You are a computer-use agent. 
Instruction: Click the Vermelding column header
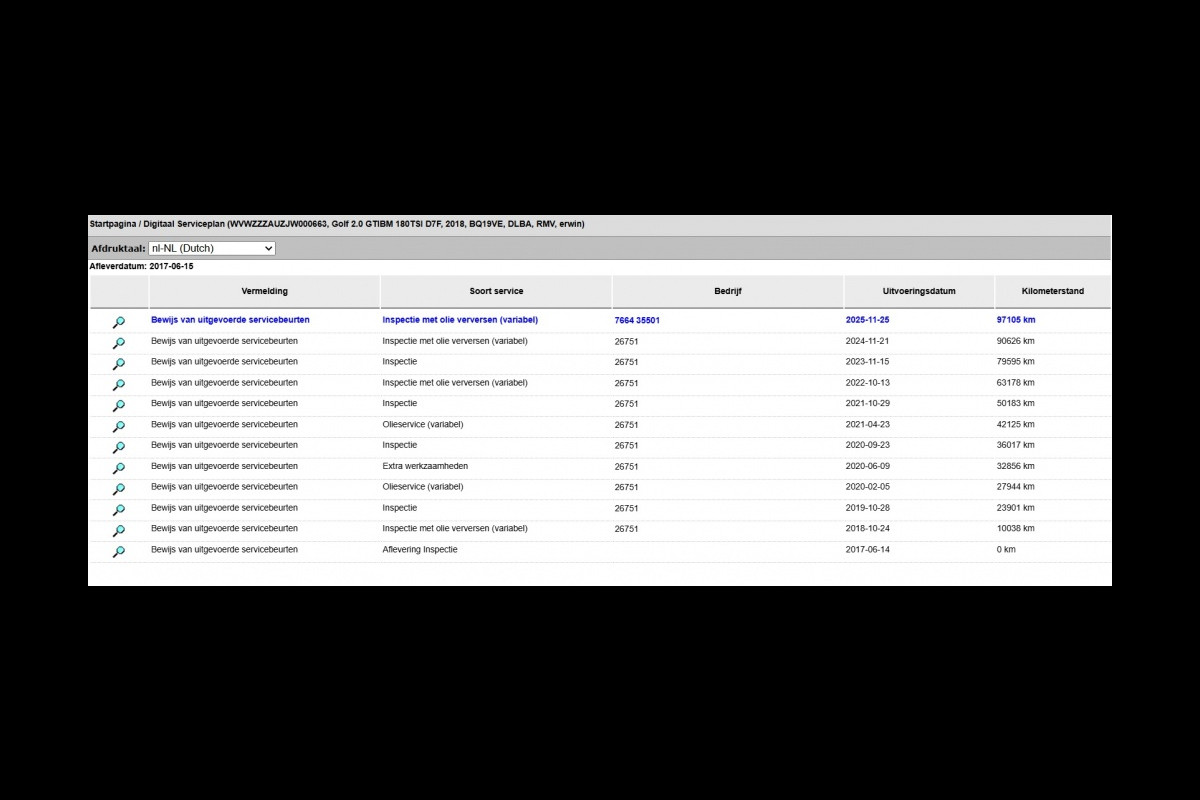tap(264, 291)
